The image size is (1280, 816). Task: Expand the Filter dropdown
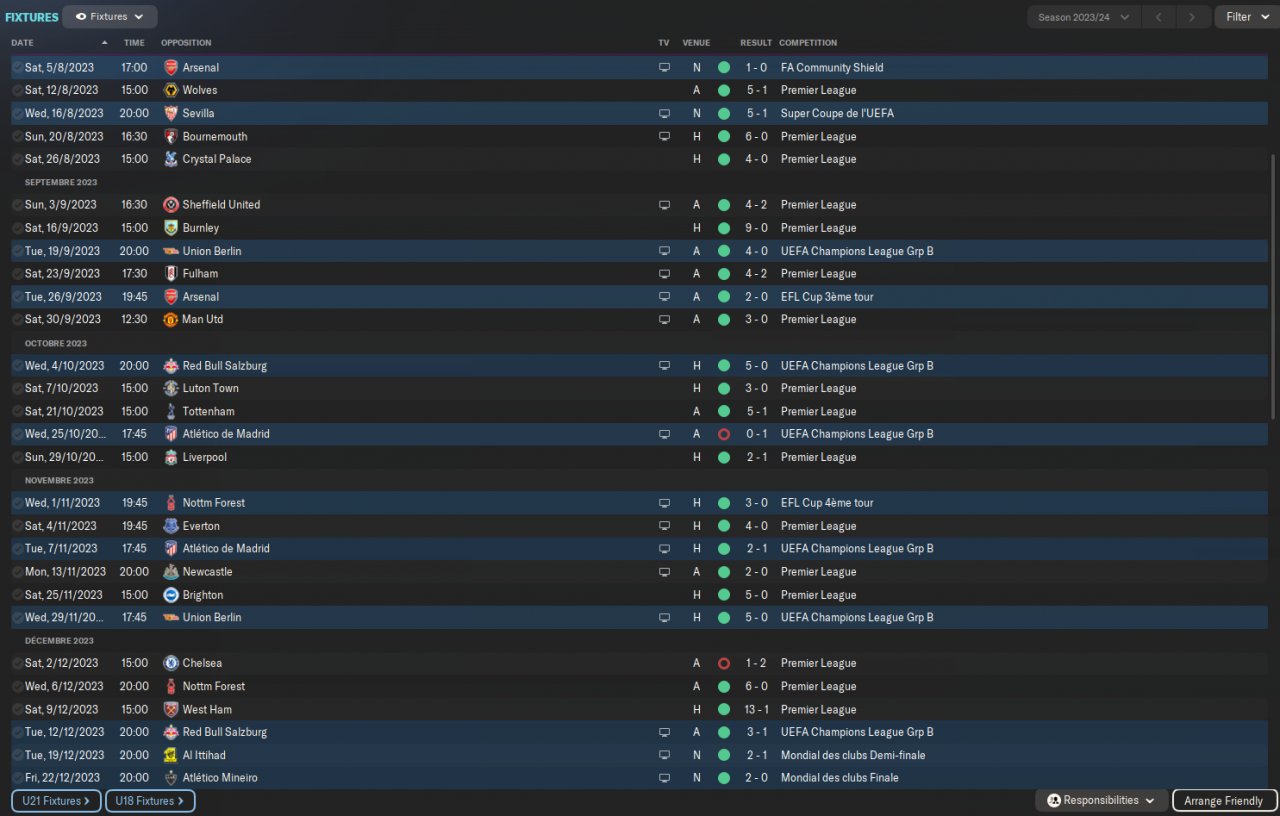pyautogui.click(x=1246, y=17)
